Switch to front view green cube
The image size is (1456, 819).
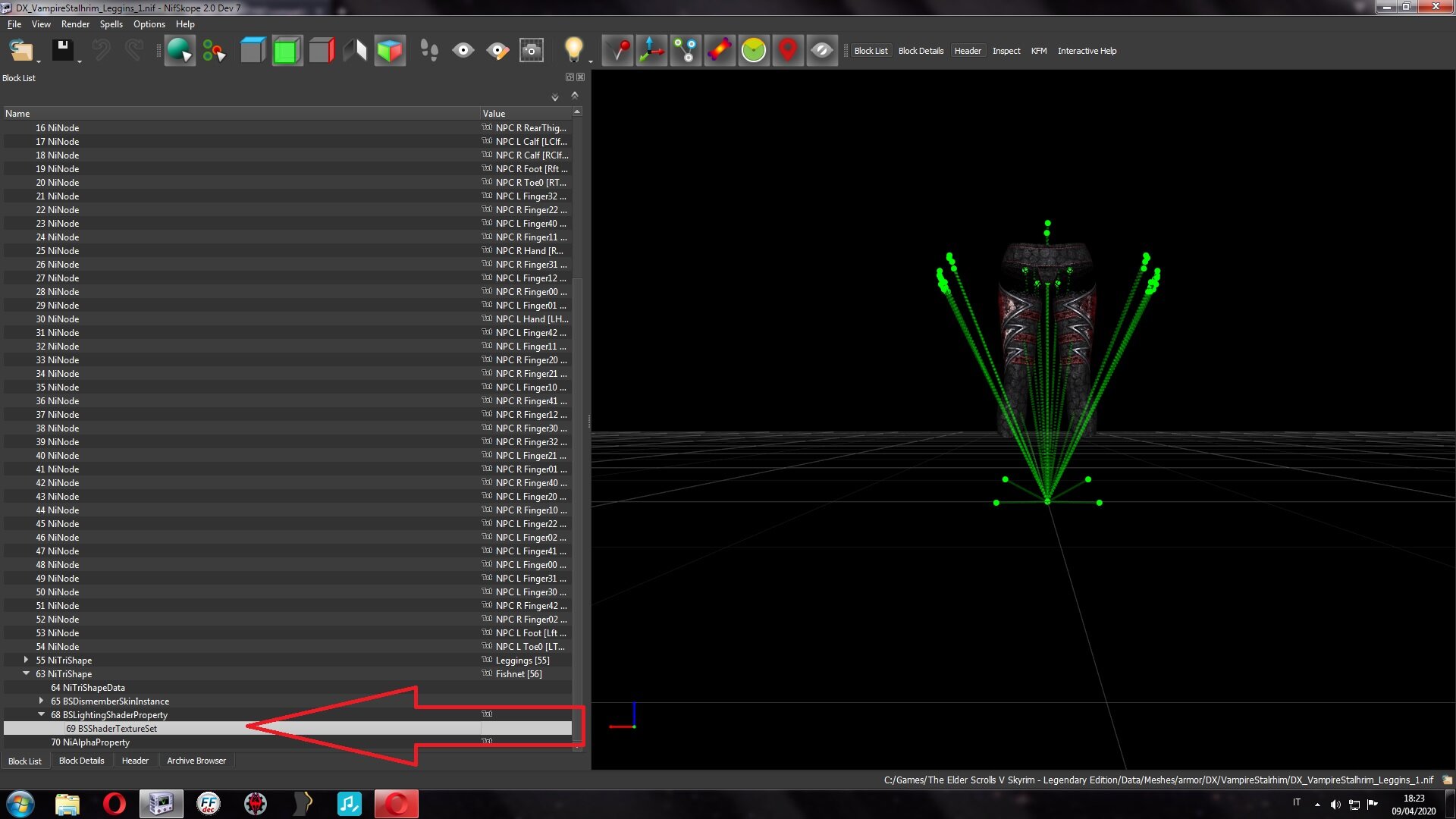(287, 51)
